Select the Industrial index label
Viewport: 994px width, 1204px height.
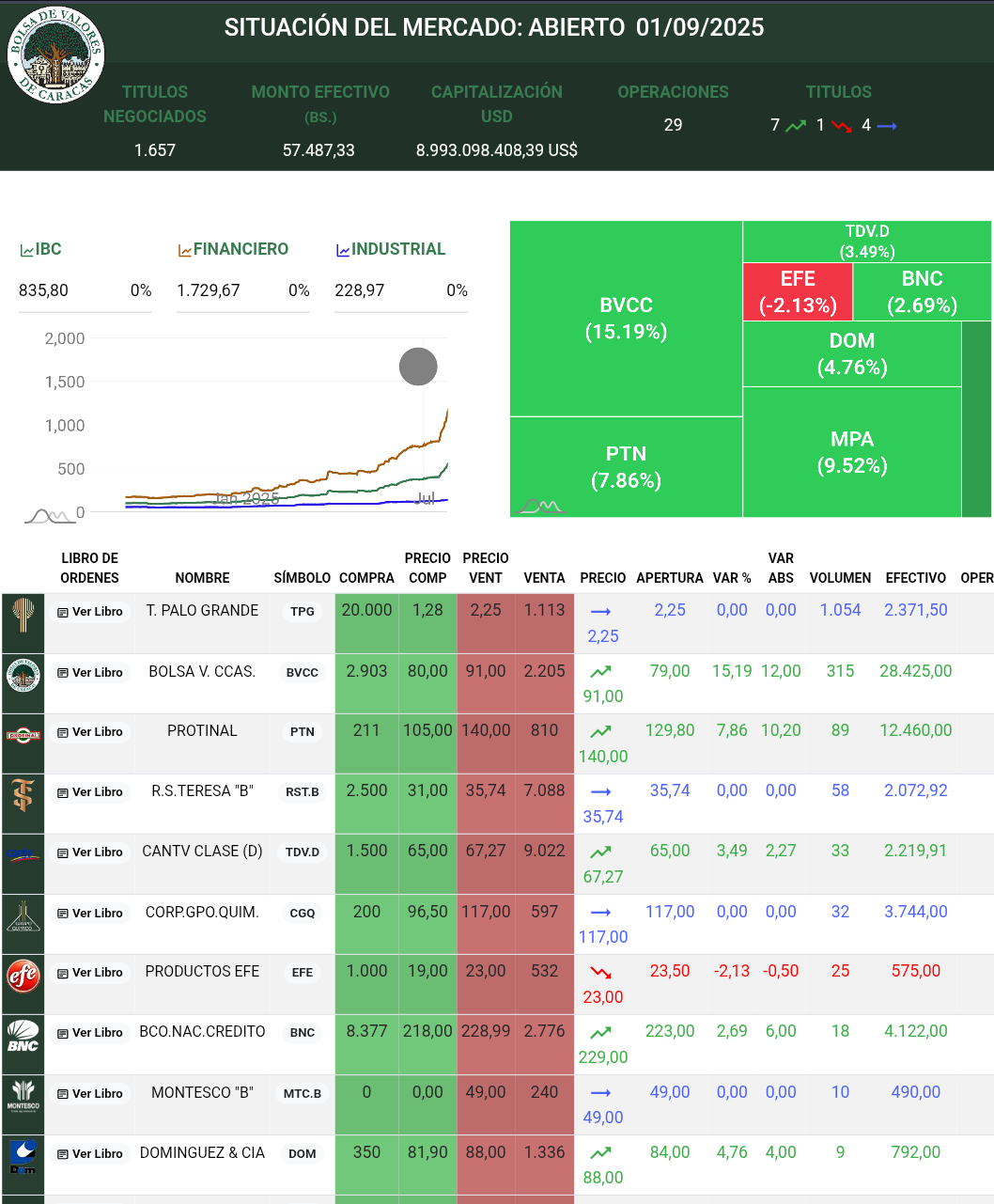398,249
